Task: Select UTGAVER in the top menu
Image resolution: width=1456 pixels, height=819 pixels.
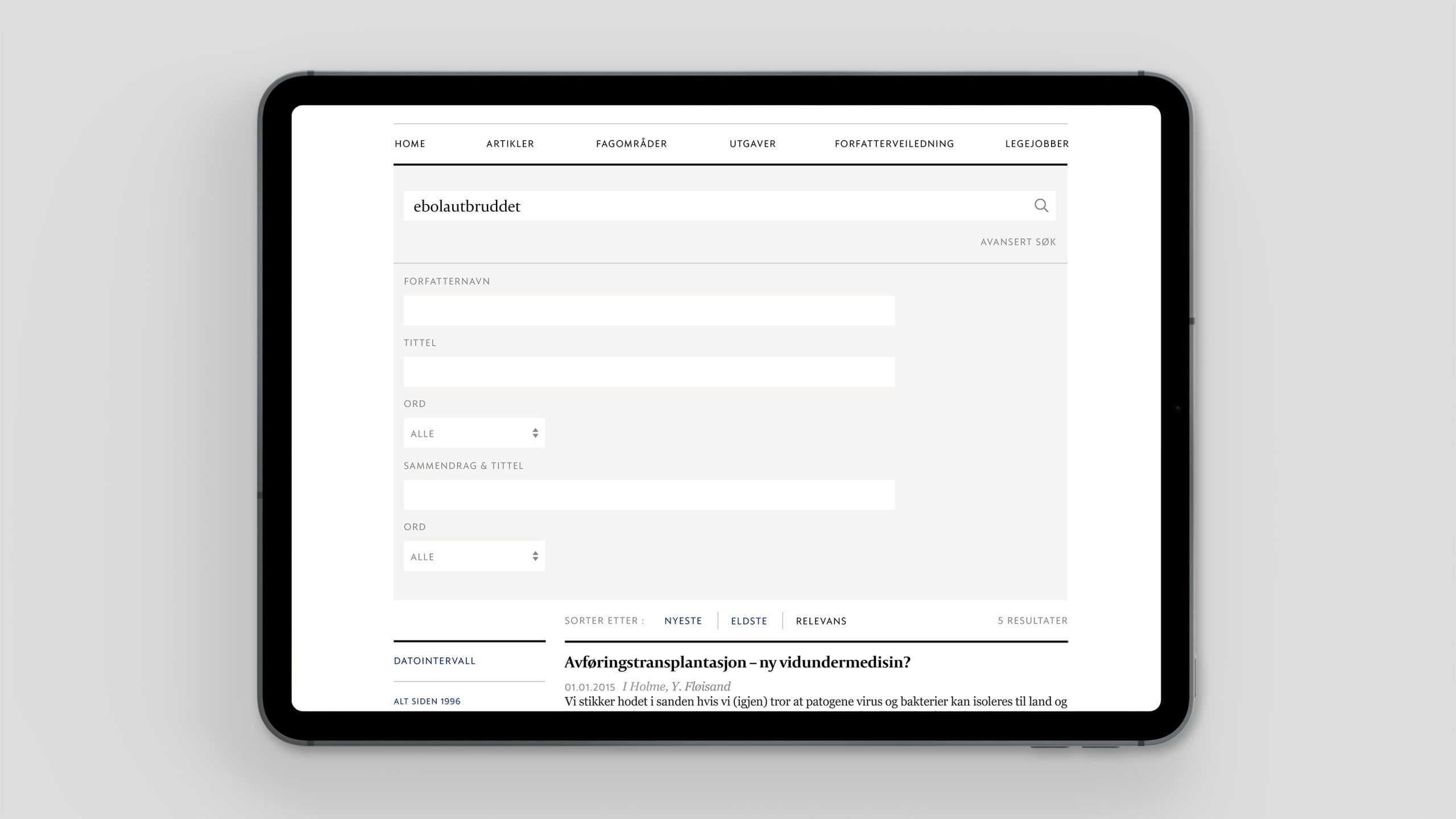Action: click(x=752, y=144)
